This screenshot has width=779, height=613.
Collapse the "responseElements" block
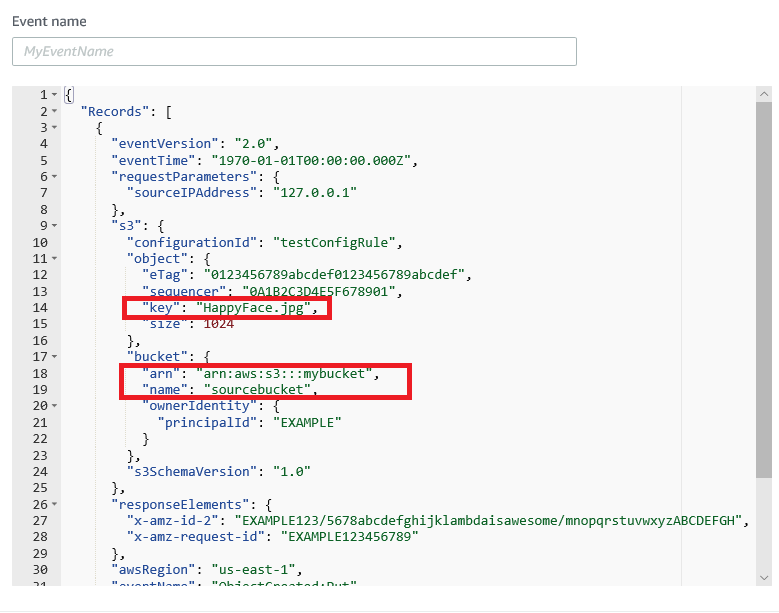[x=54, y=503]
